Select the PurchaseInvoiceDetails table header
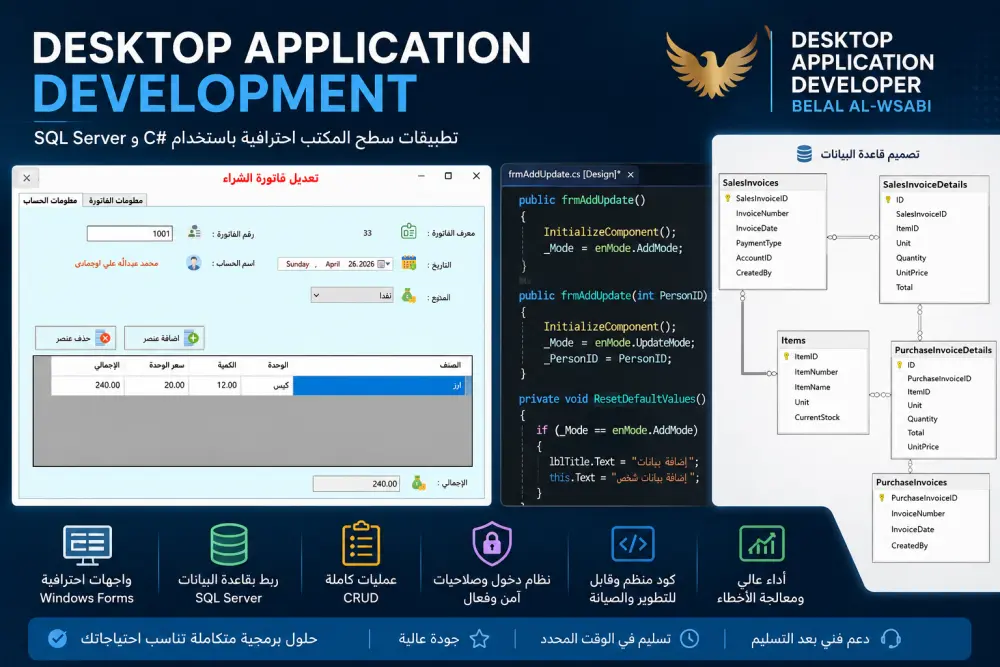This screenshot has width=1000, height=667. [x=943, y=350]
